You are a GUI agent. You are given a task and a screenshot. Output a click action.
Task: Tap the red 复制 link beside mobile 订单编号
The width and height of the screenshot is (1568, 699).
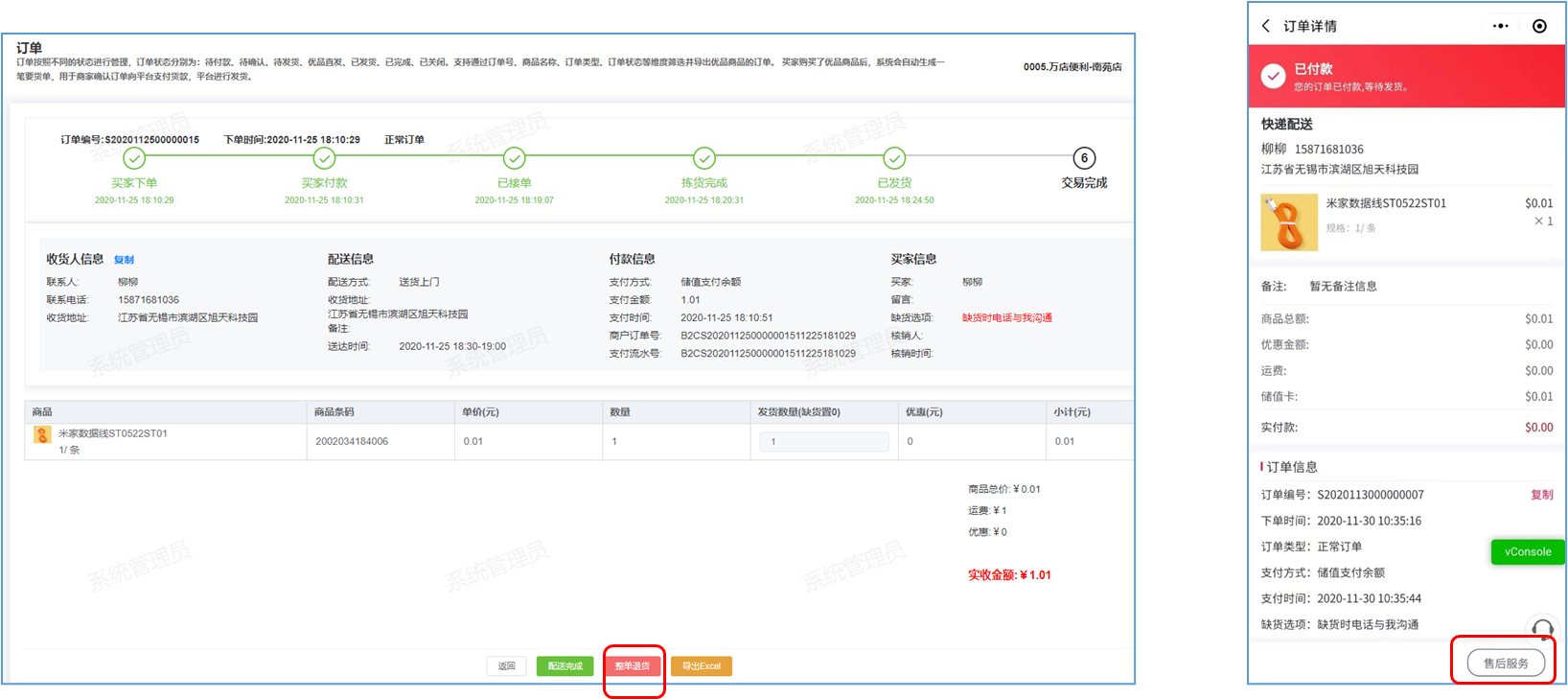point(1542,495)
